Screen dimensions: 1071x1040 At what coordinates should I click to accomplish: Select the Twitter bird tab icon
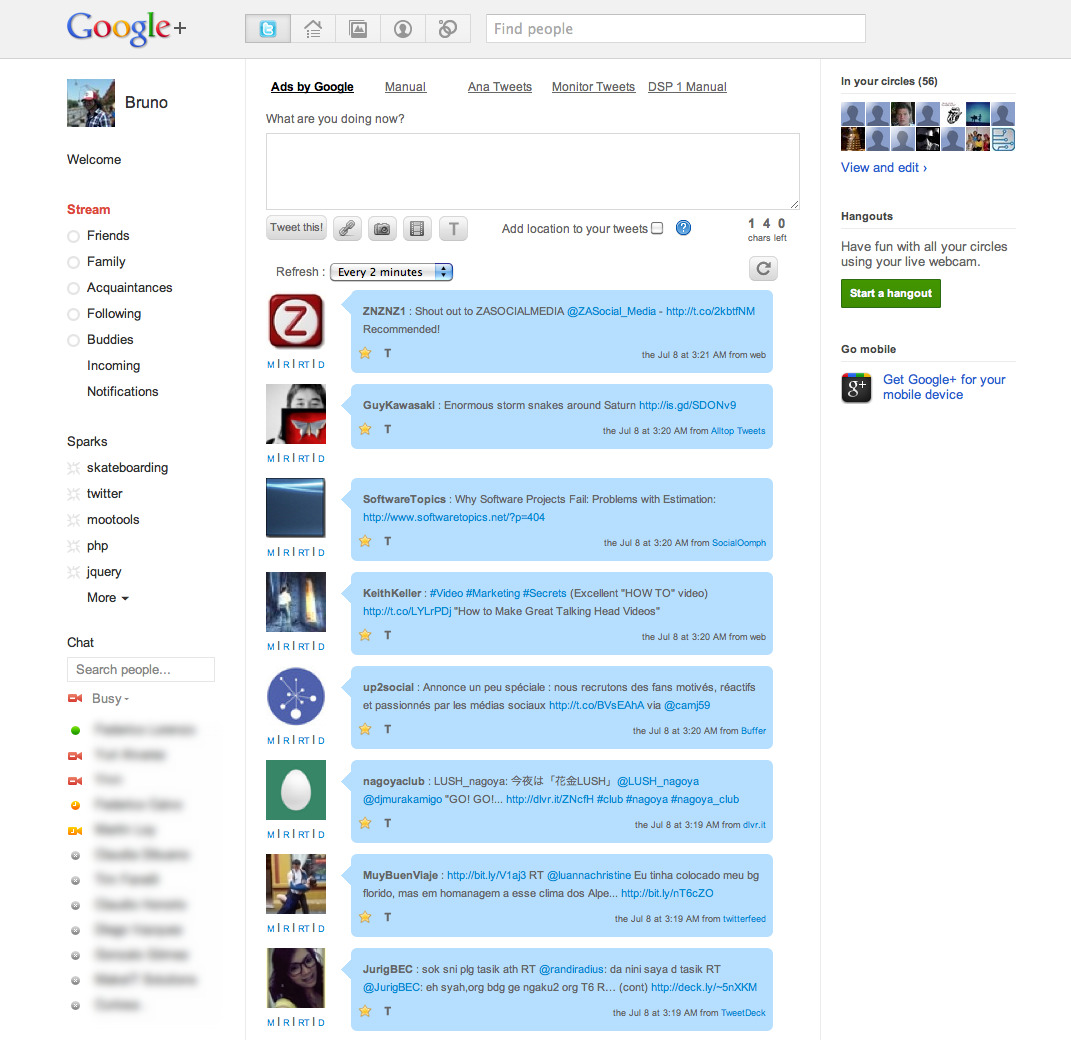tap(267, 28)
